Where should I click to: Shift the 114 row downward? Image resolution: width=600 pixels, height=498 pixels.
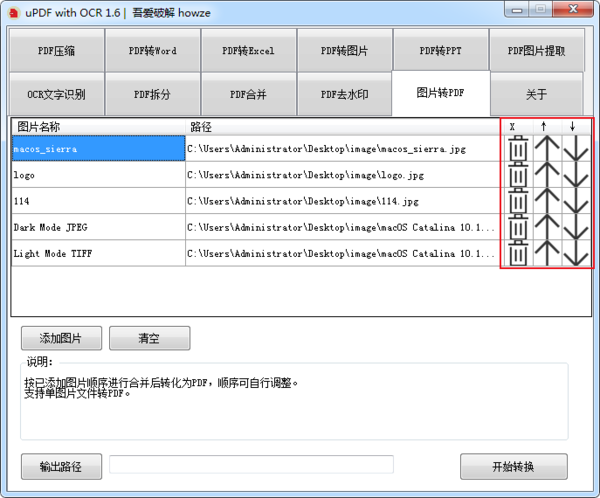click(576, 201)
